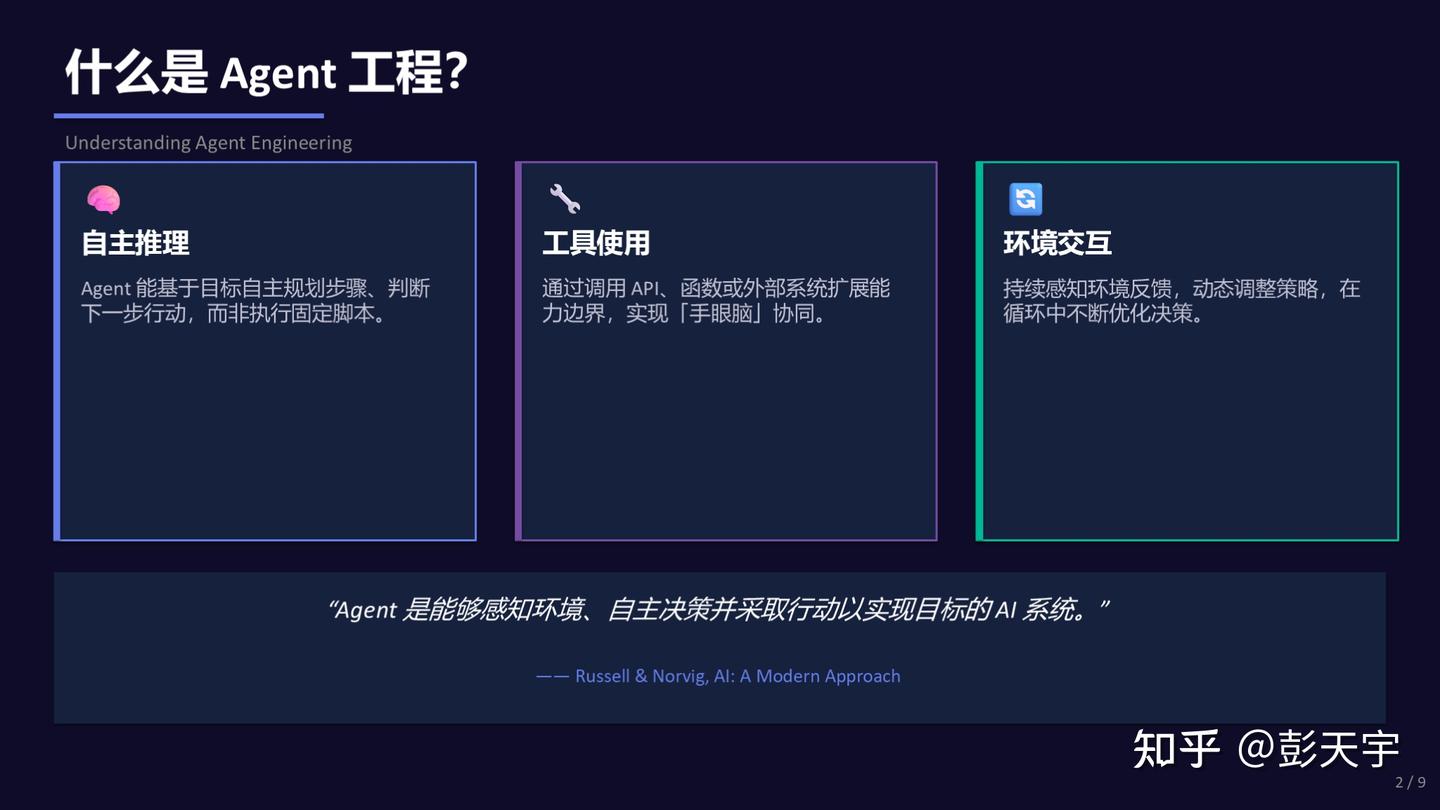Screen dimensions: 1440x810
Task: Click the 环境交互 card heading
Action: 1057,243
